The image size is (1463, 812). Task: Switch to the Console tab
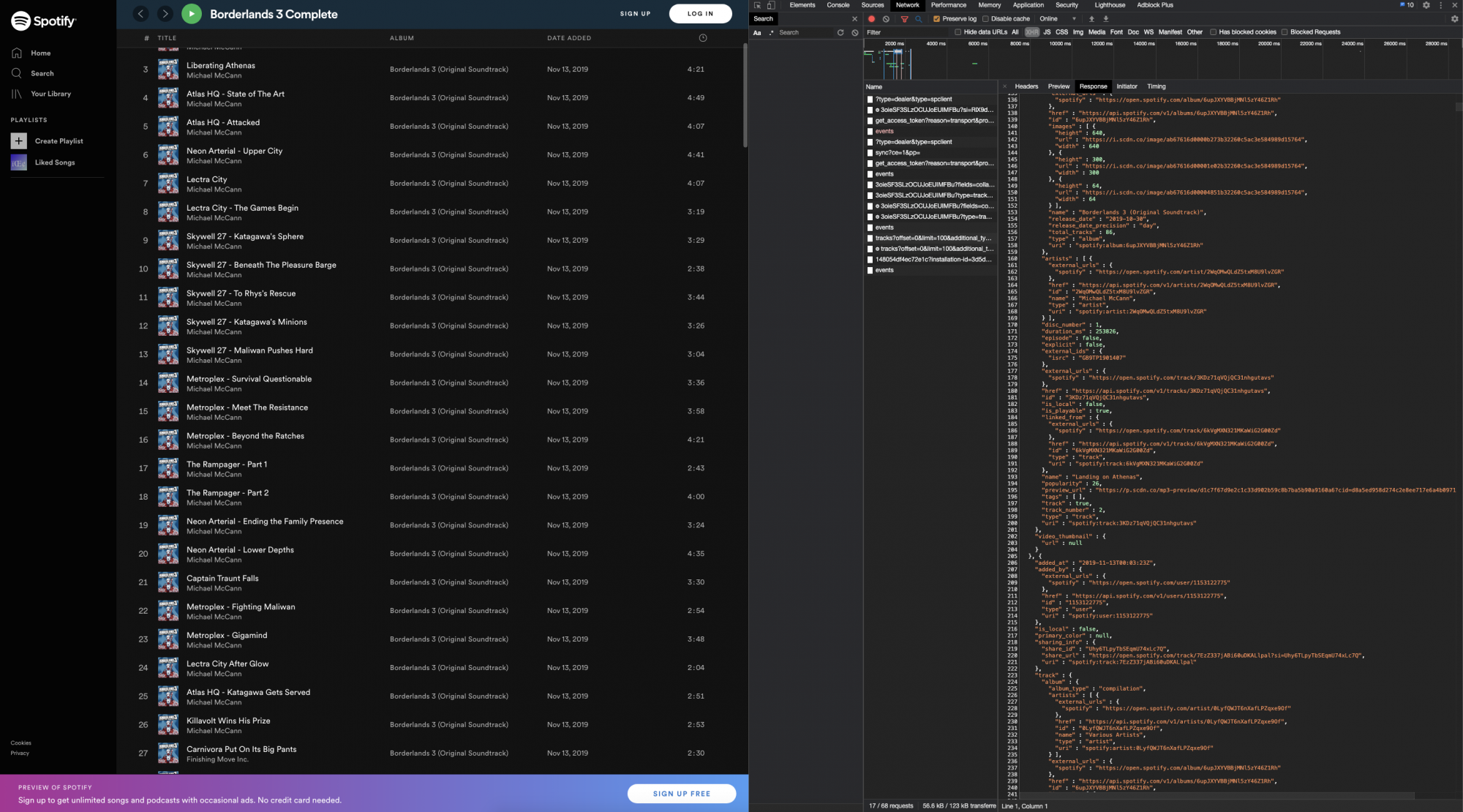point(838,5)
